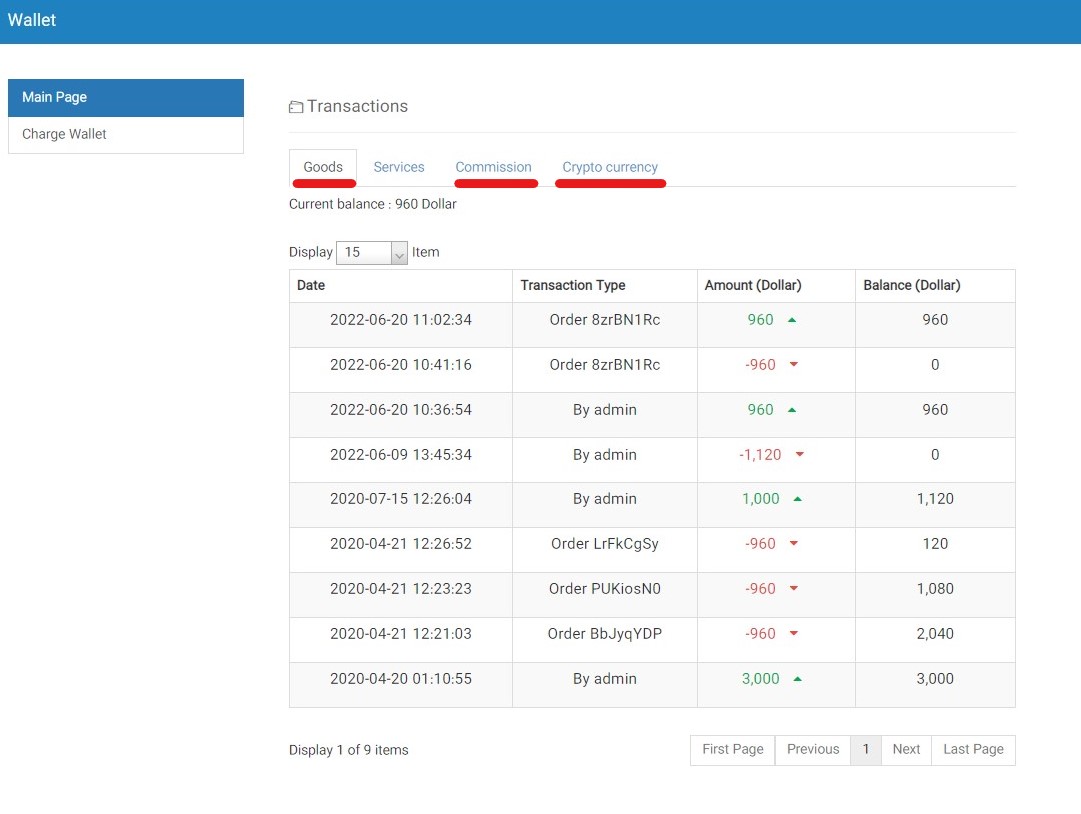Click red down arrow in 10:41:16 row
Viewport: 1081px width, 814px height.
[794, 365]
